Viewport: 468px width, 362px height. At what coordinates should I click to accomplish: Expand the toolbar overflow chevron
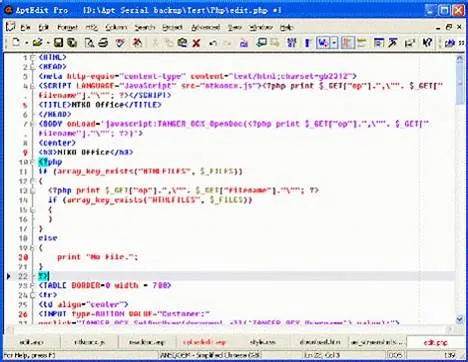(461, 43)
